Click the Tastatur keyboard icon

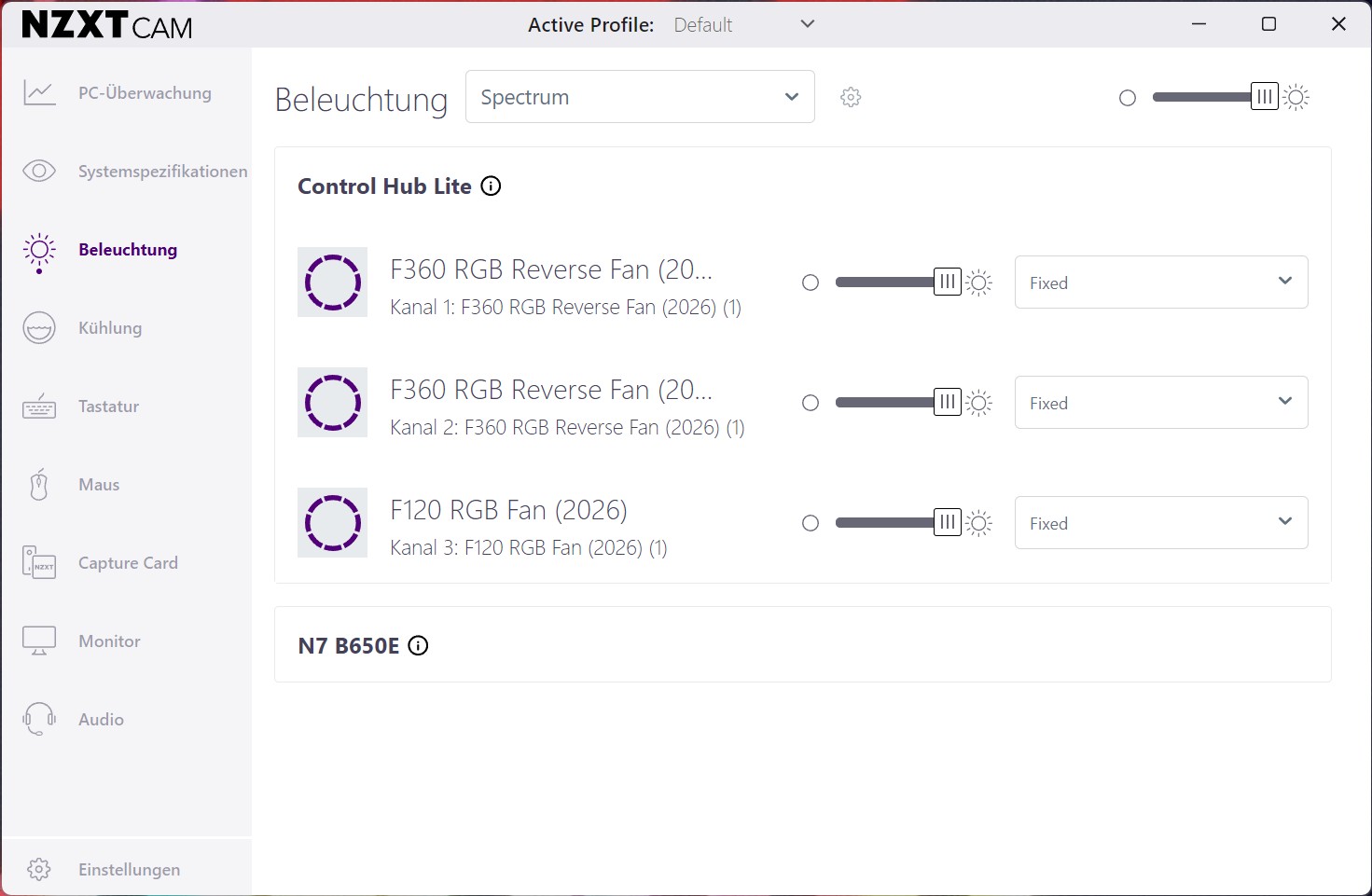coord(39,407)
